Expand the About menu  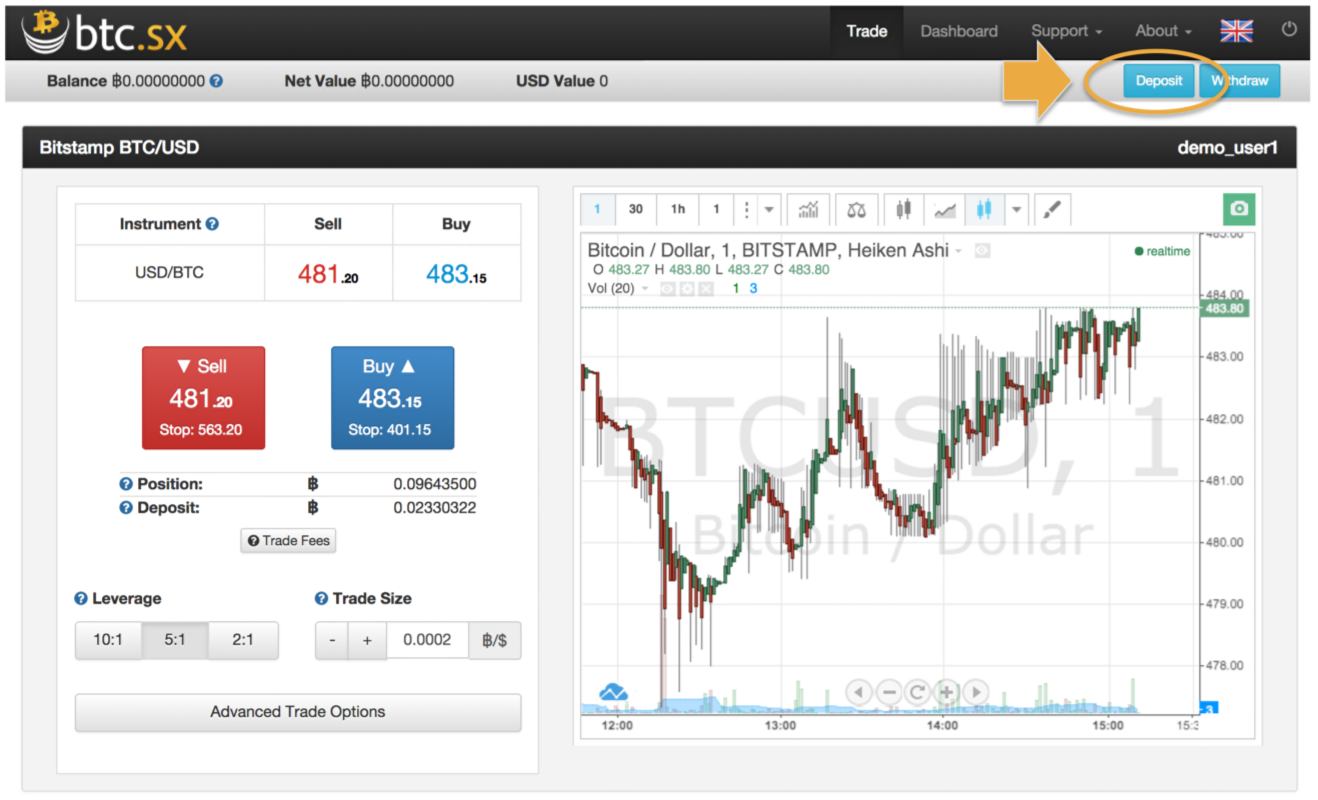point(1163,31)
